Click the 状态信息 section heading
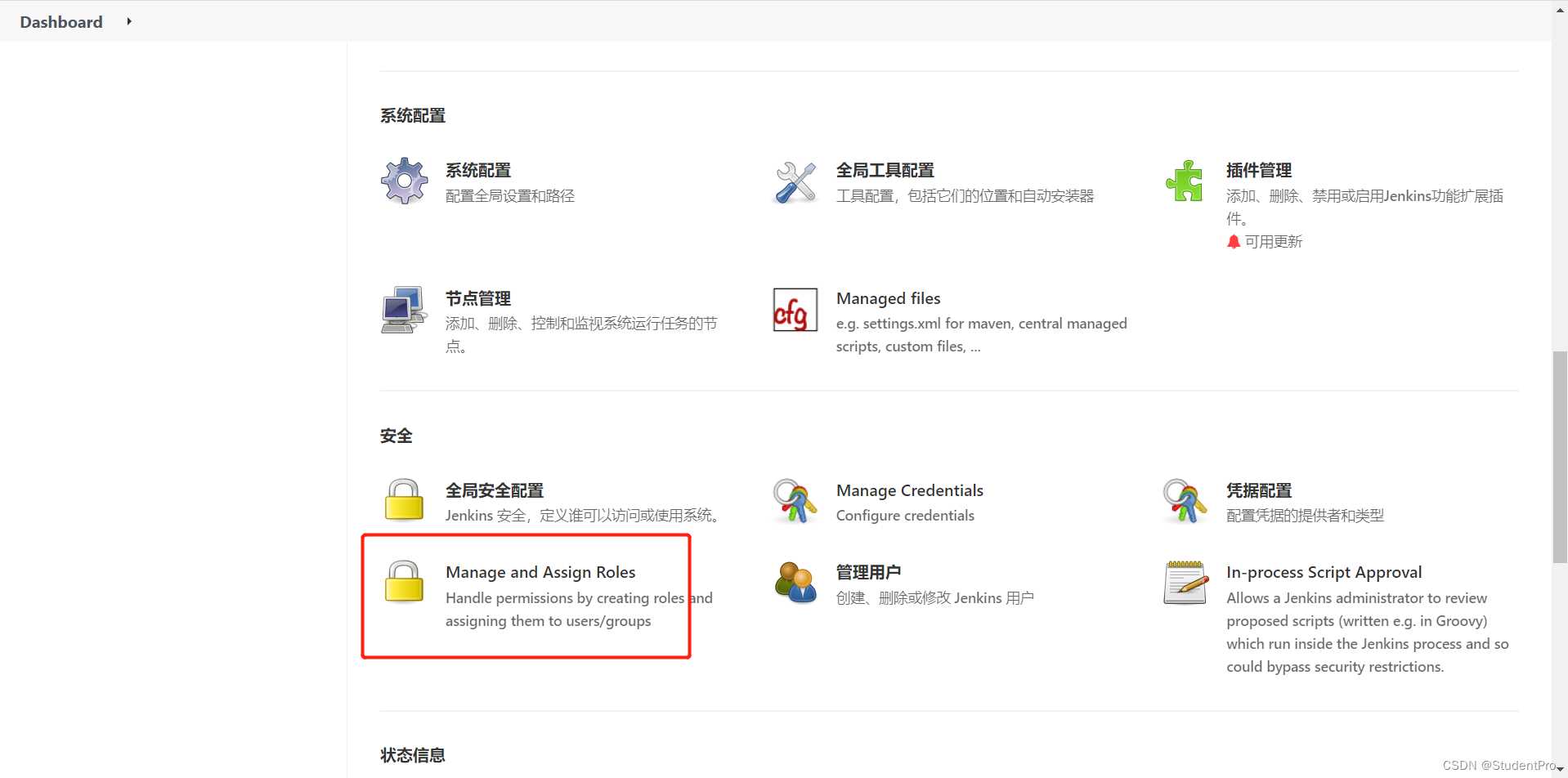 412,755
